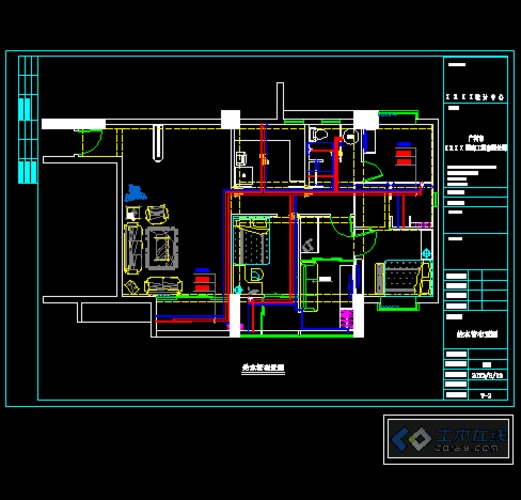Click the date cell in the title block
The height and width of the screenshot is (500, 521).
click(487, 375)
